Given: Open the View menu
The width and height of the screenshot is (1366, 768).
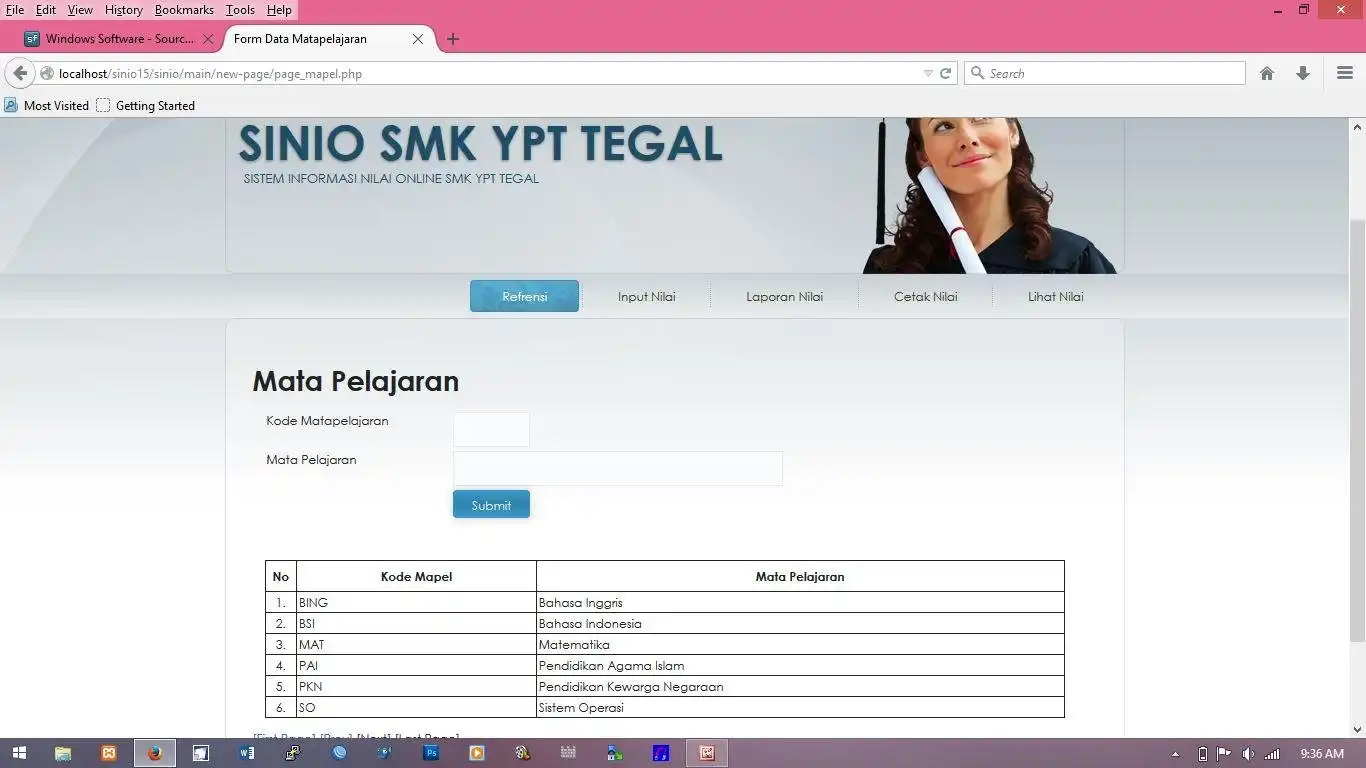Looking at the screenshot, I should click(80, 10).
